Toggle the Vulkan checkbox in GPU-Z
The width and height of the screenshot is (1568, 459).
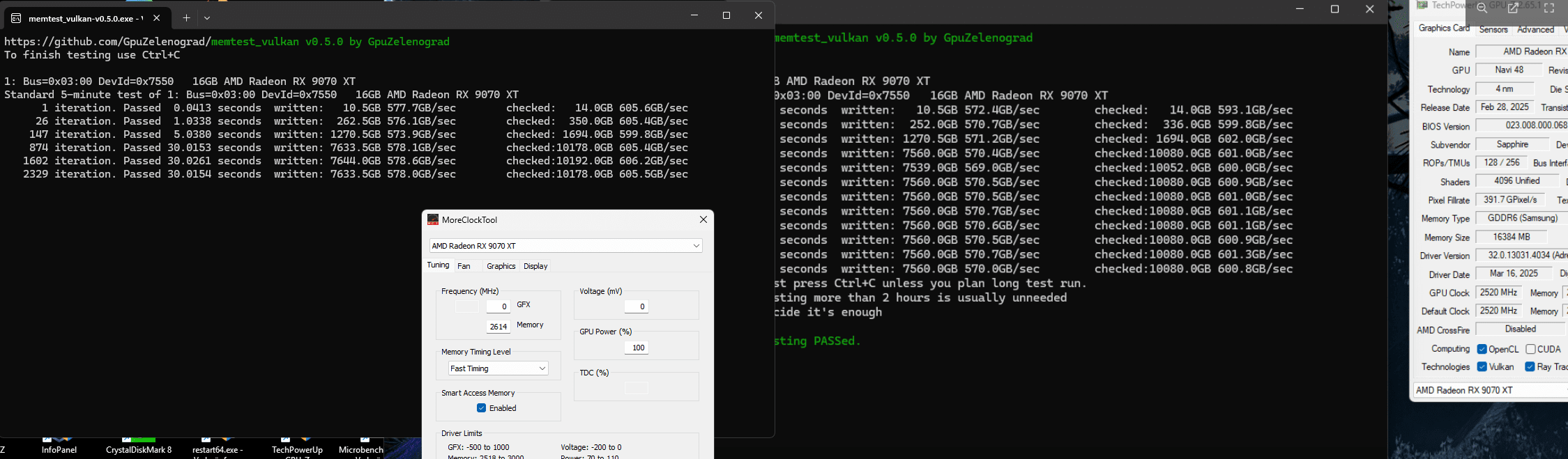pos(1482,367)
